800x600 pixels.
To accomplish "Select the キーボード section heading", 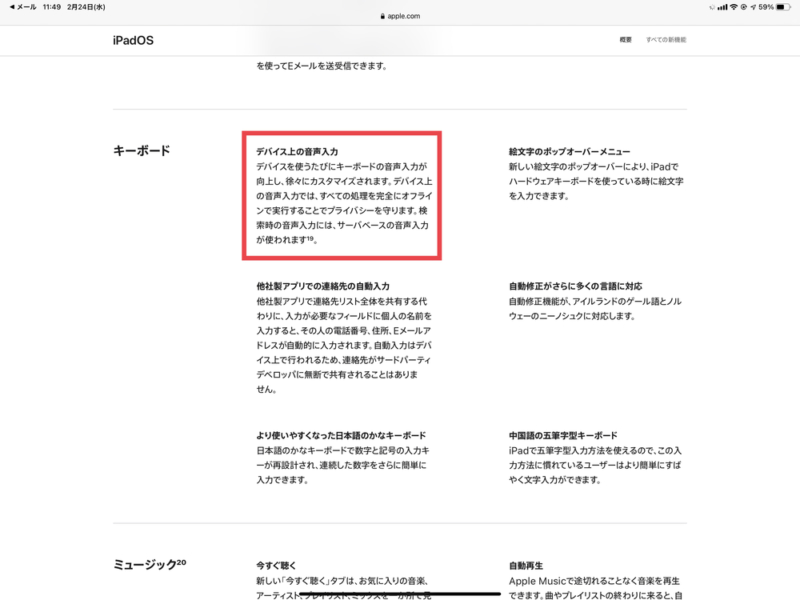I will click(141, 151).
